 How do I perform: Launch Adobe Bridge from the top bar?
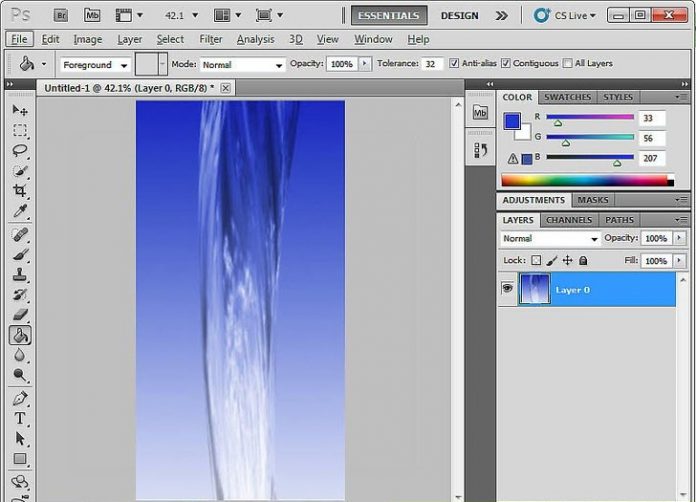[x=61, y=15]
